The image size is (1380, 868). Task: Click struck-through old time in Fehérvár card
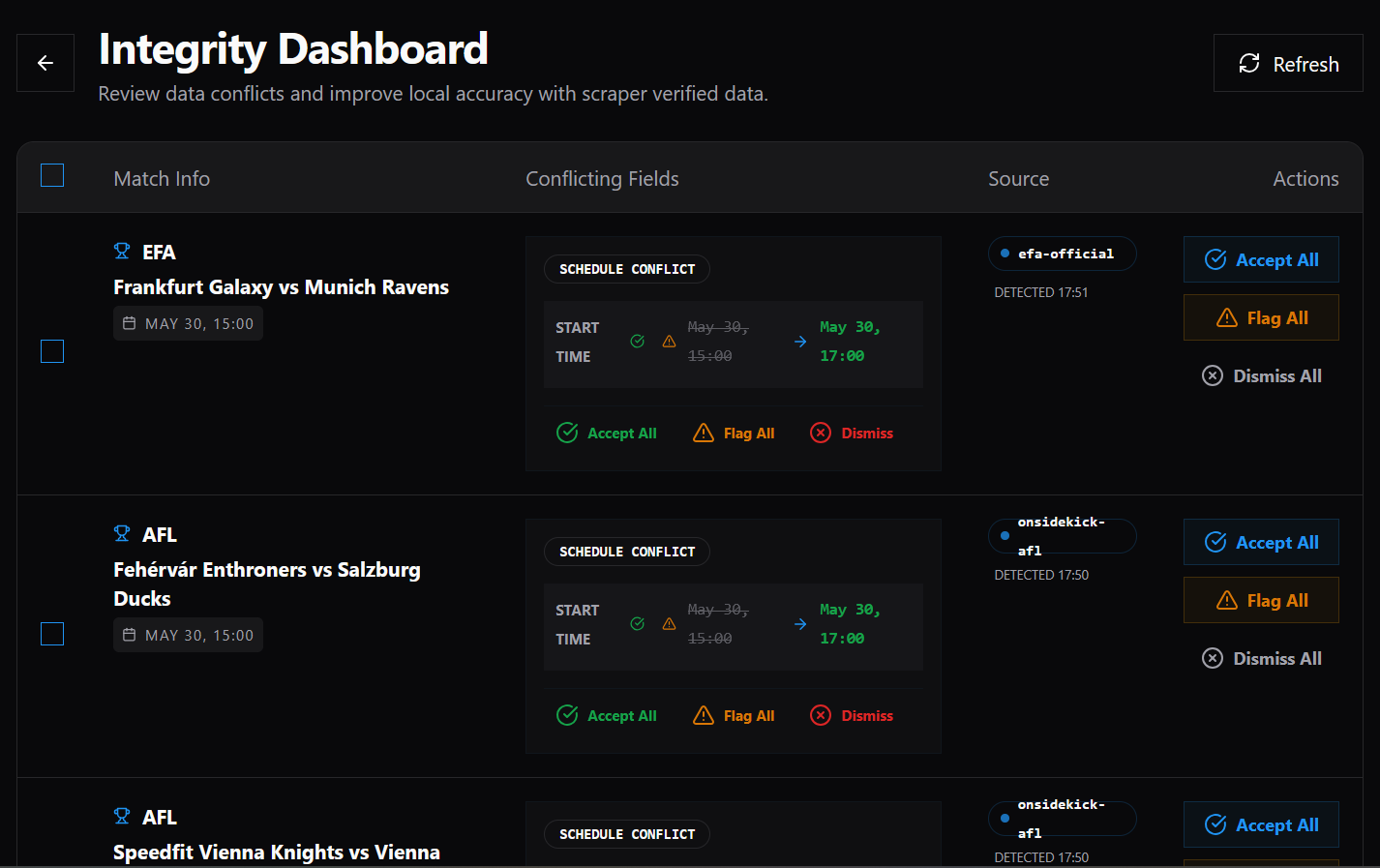click(x=718, y=624)
